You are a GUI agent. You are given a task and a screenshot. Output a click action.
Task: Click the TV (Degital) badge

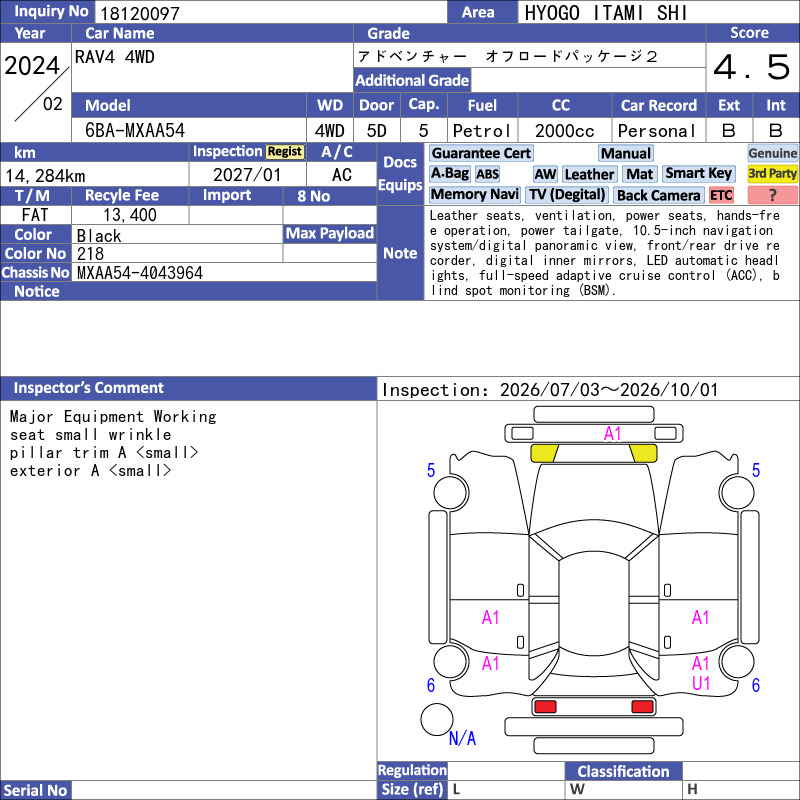(x=566, y=195)
